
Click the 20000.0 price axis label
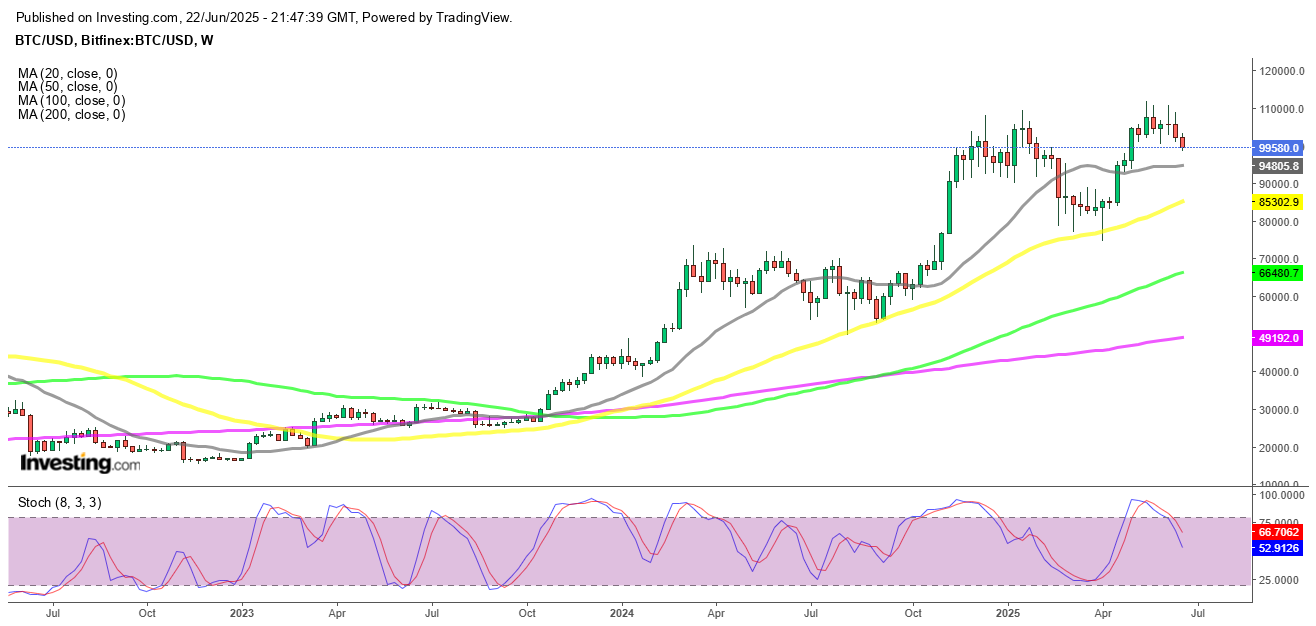click(x=1281, y=448)
